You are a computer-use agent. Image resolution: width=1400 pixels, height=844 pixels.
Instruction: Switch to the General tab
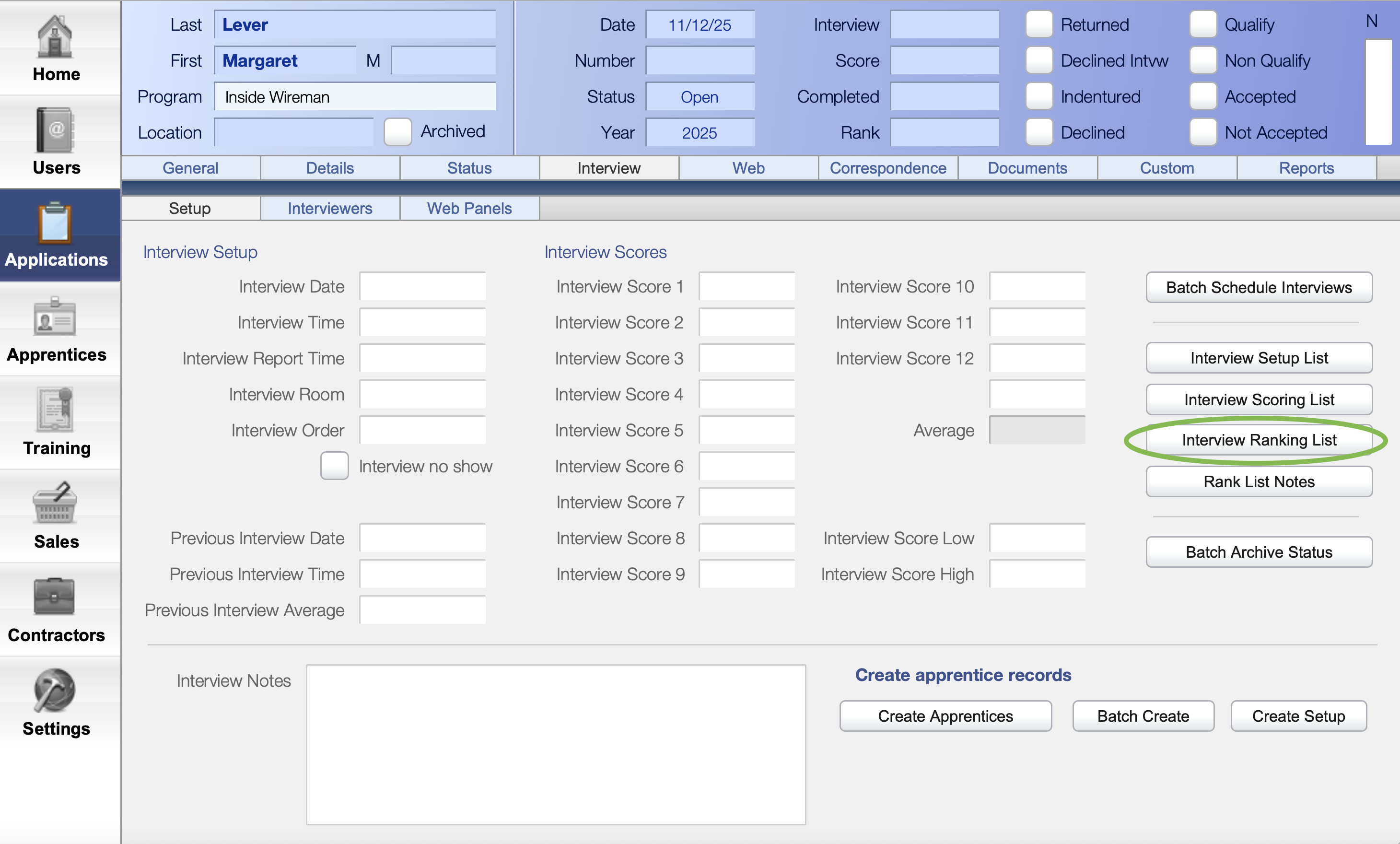point(190,168)
